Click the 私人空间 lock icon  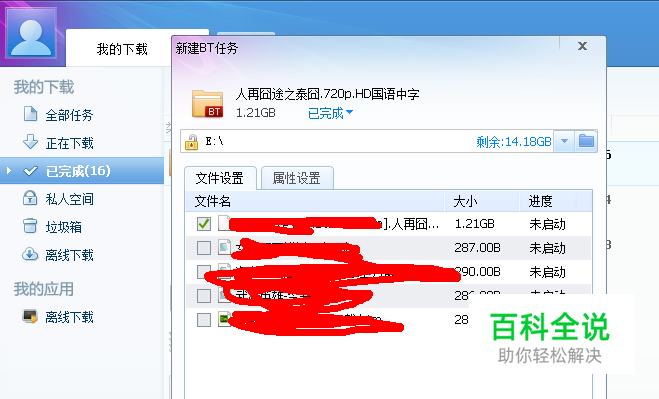point(30,198)
